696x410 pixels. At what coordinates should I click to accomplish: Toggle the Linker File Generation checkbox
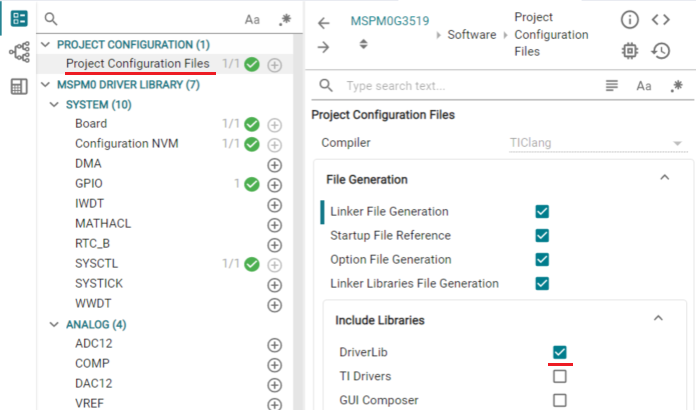click(x=542, y=211)
